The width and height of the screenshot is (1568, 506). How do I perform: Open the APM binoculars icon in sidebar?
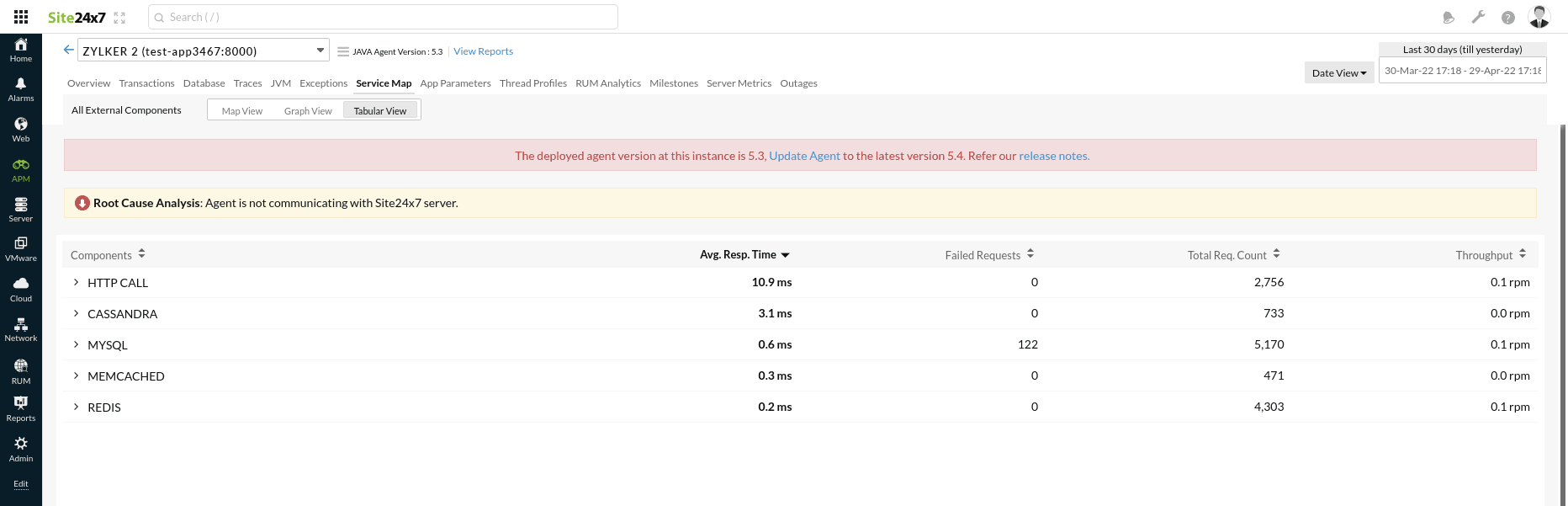coord(21,165)
